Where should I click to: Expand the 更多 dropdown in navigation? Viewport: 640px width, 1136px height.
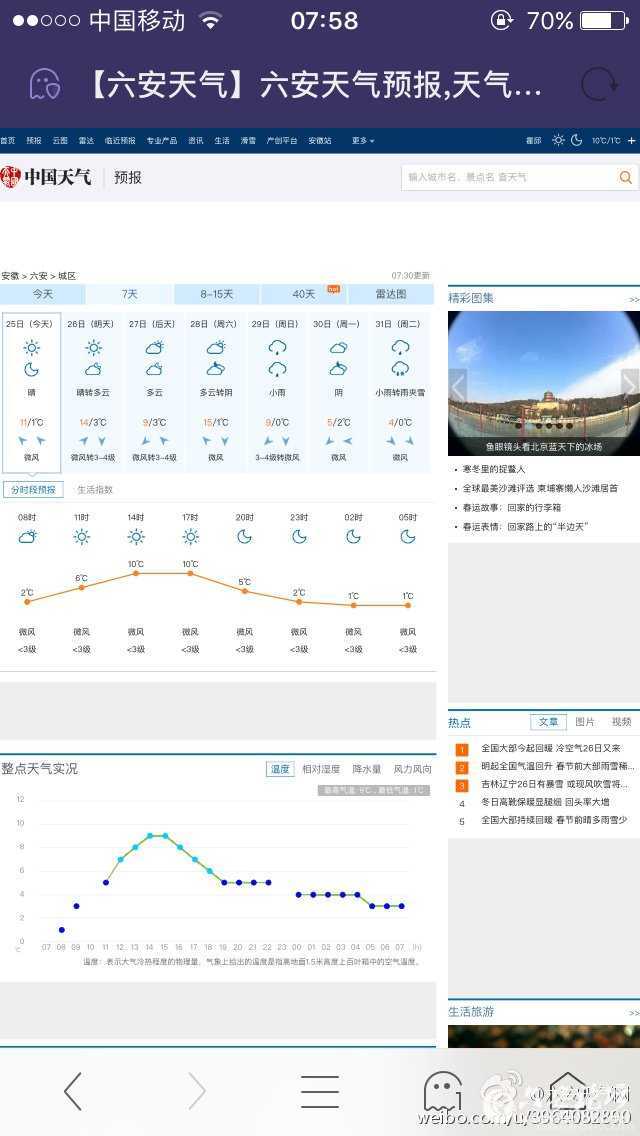(x=362, y=141)
